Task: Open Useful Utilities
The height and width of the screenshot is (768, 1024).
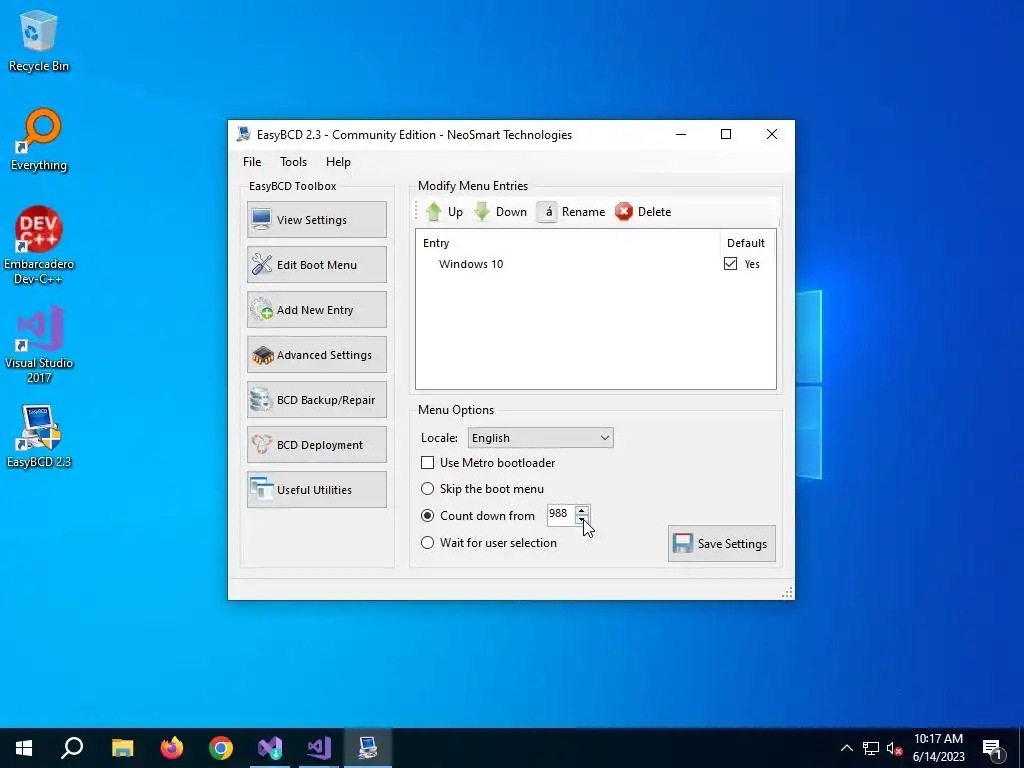Action: click(x=317, y=490)
